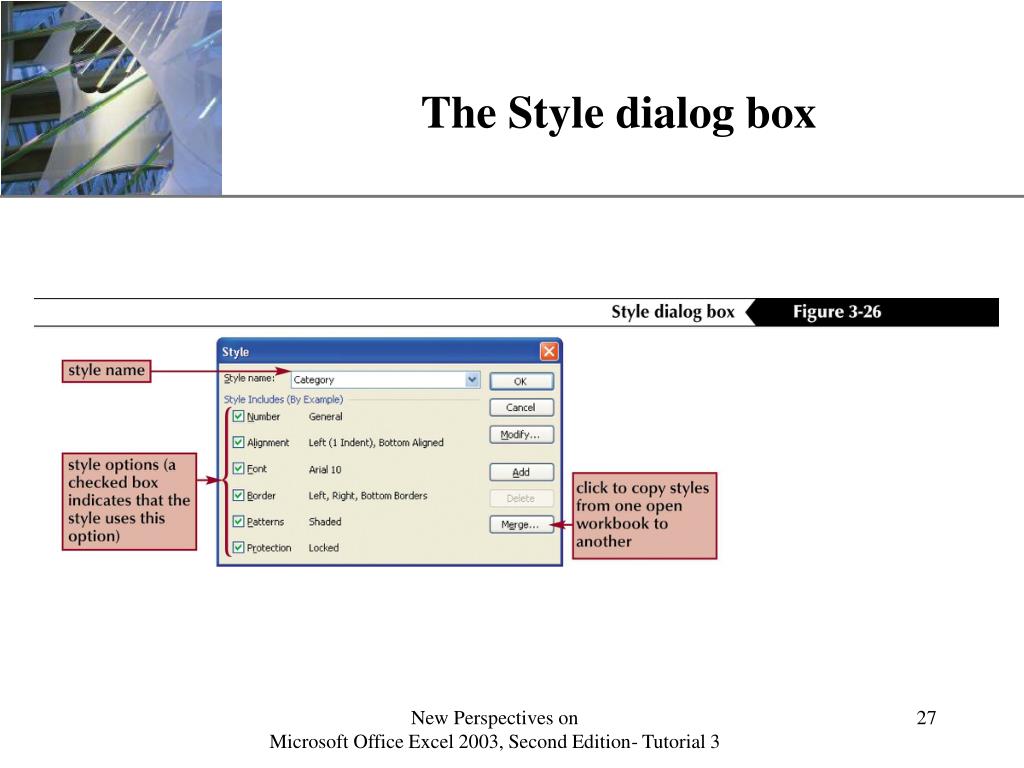This screenshot has height=768, width=1024.
Task: Uncheck the Alignment checkbox
Action: [238, 442]
